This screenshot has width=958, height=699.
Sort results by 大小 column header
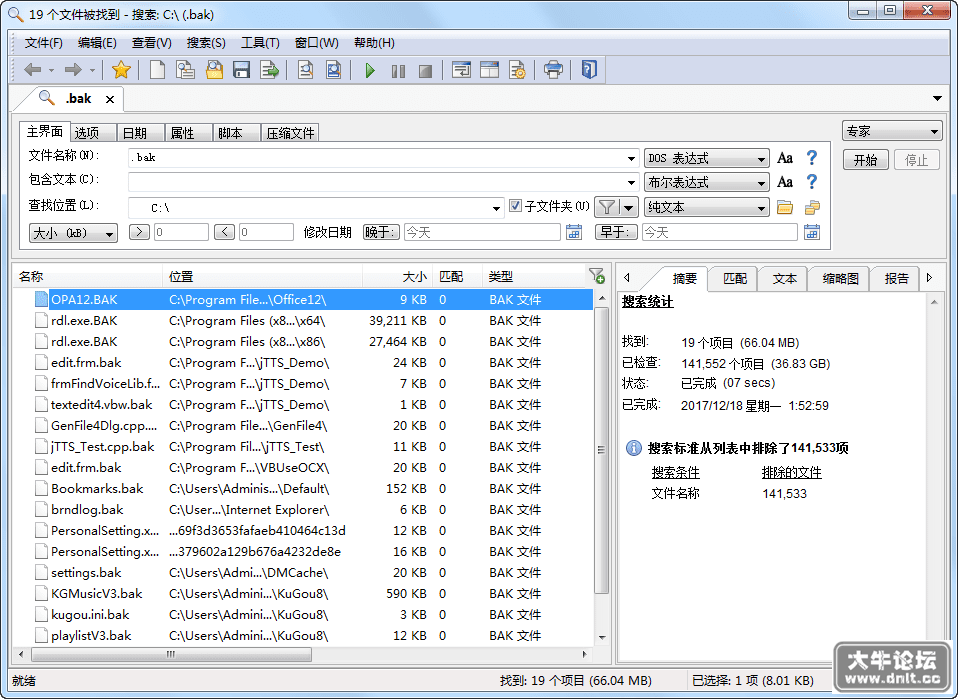(397, 277)
